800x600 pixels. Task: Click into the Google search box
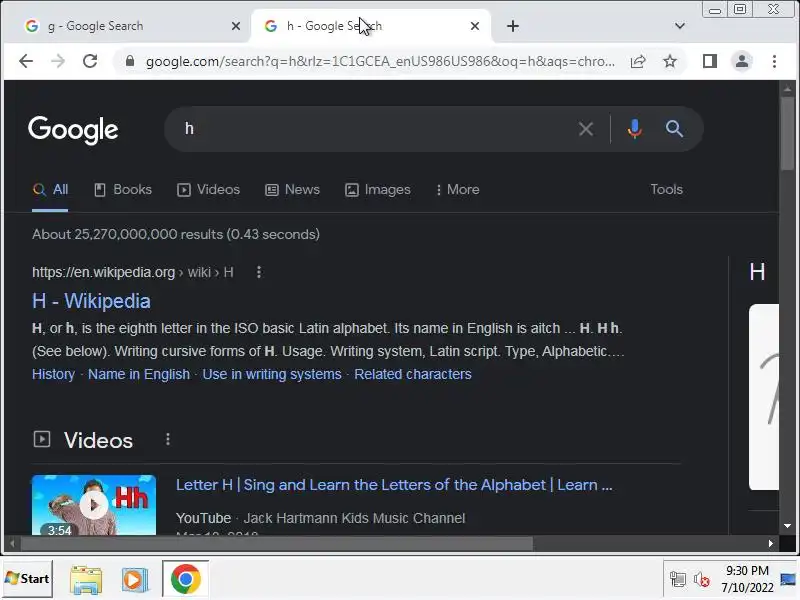378,129
